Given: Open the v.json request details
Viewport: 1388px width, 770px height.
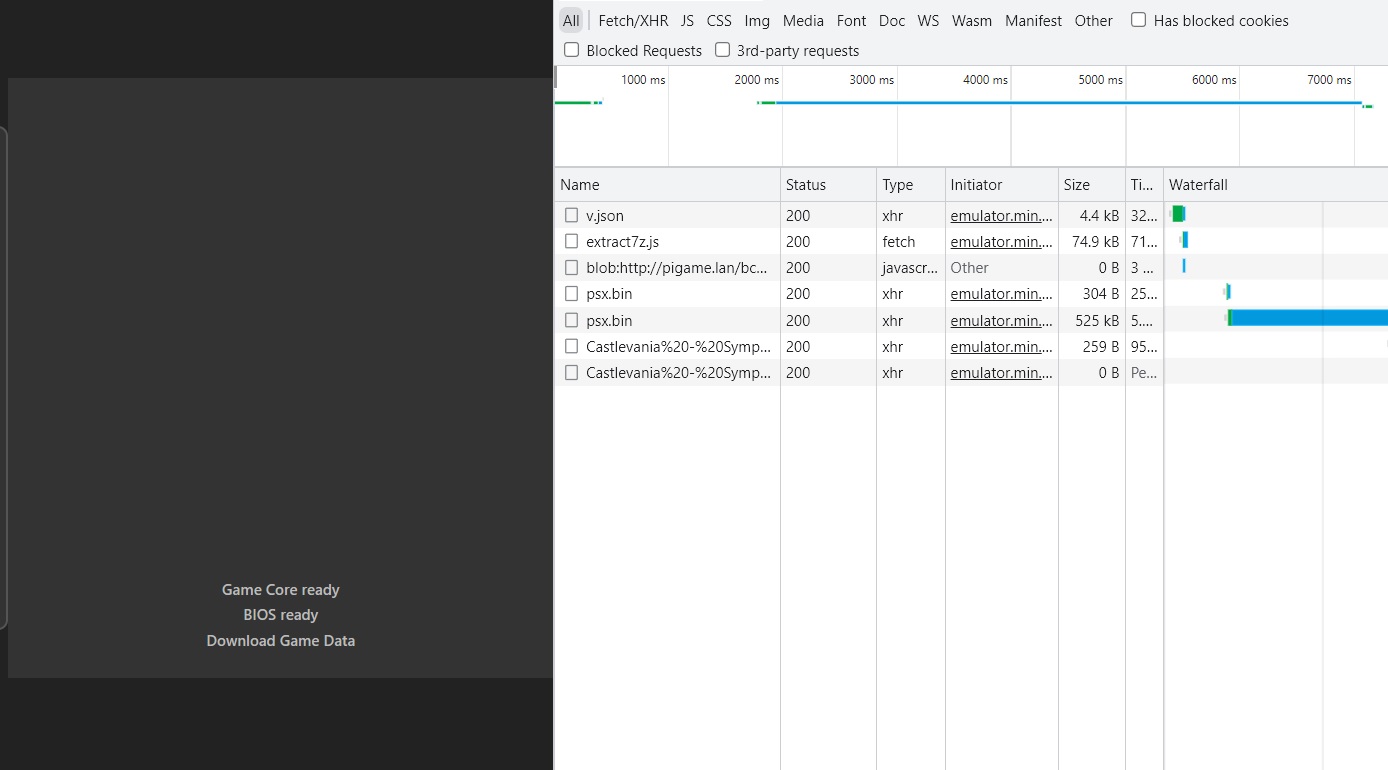Looking at the screenshot, I should 605,215.
